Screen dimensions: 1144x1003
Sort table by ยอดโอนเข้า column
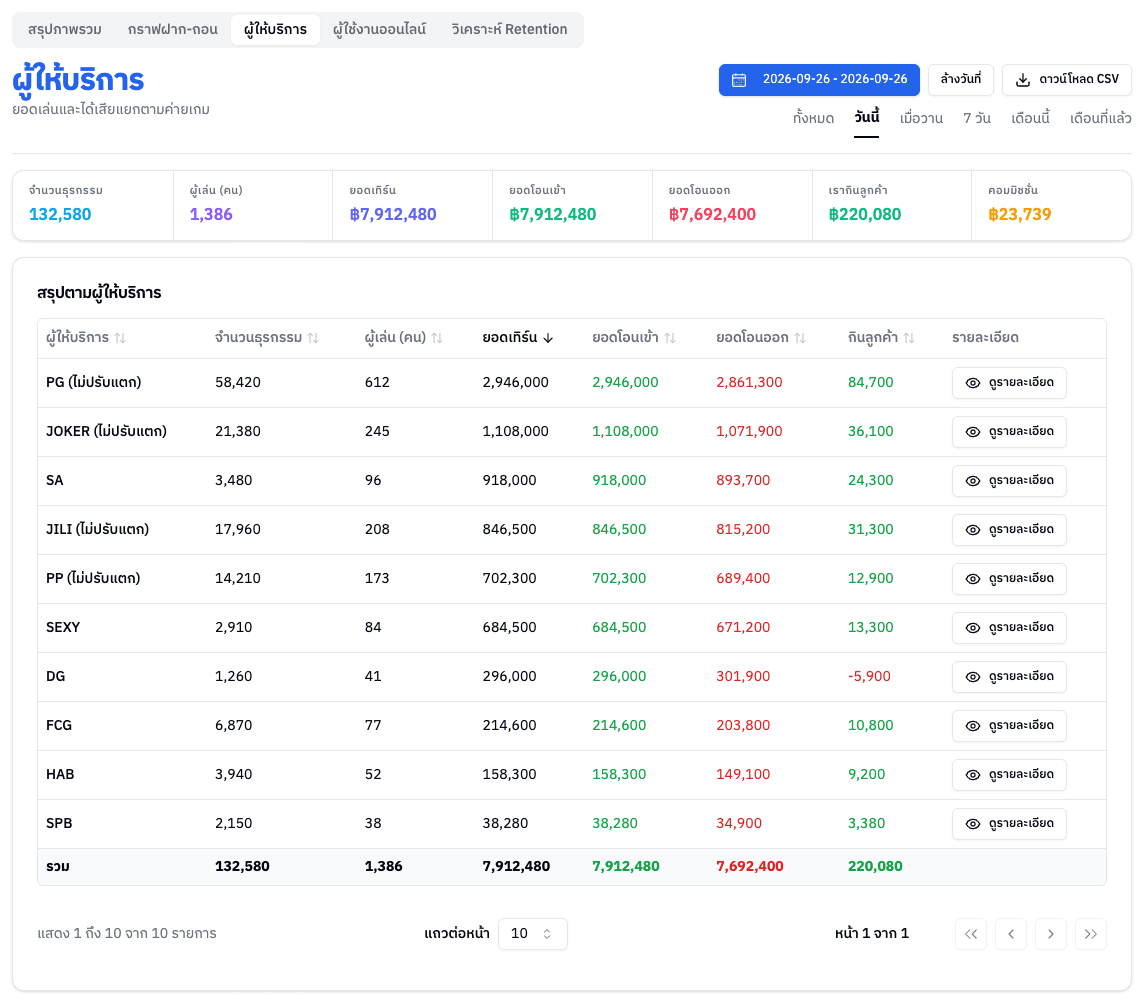tap(634, 338)
